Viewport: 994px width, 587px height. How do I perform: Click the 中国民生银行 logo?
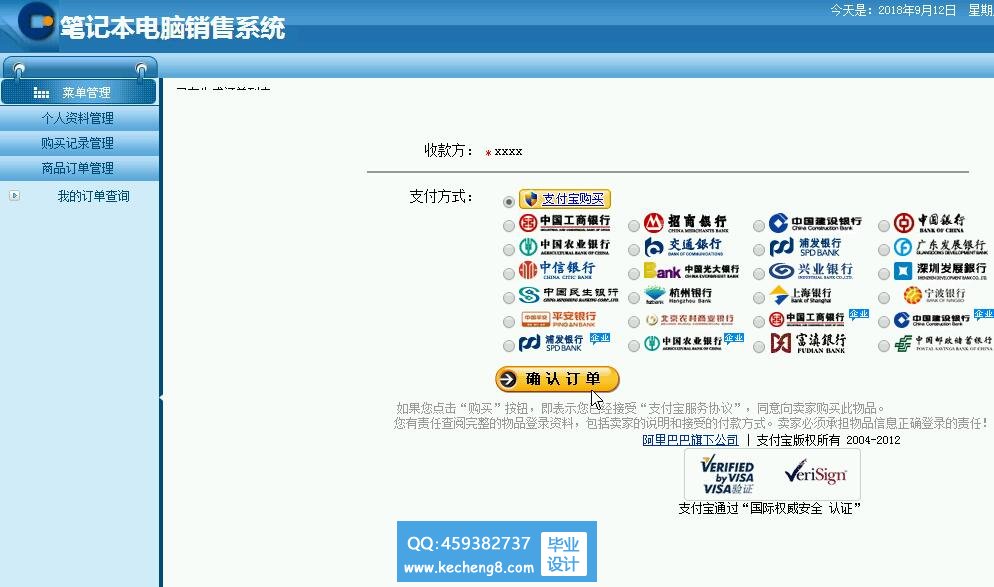(x=569, y=295)
